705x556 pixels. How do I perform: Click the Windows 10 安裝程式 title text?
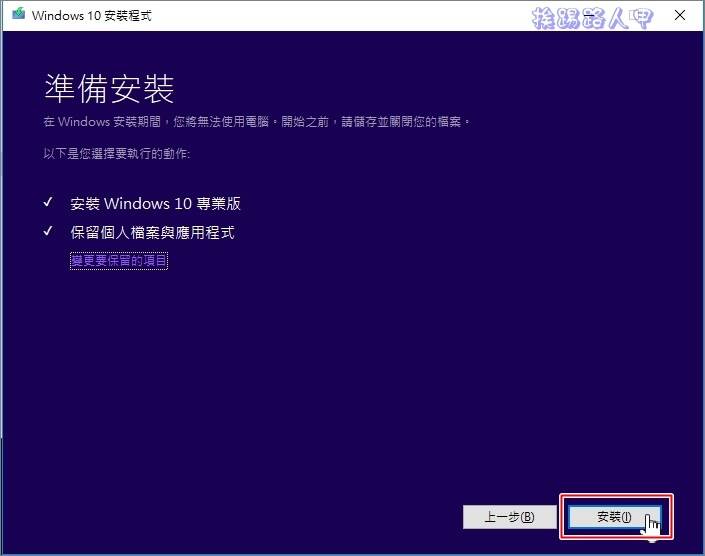click(92, 16)
